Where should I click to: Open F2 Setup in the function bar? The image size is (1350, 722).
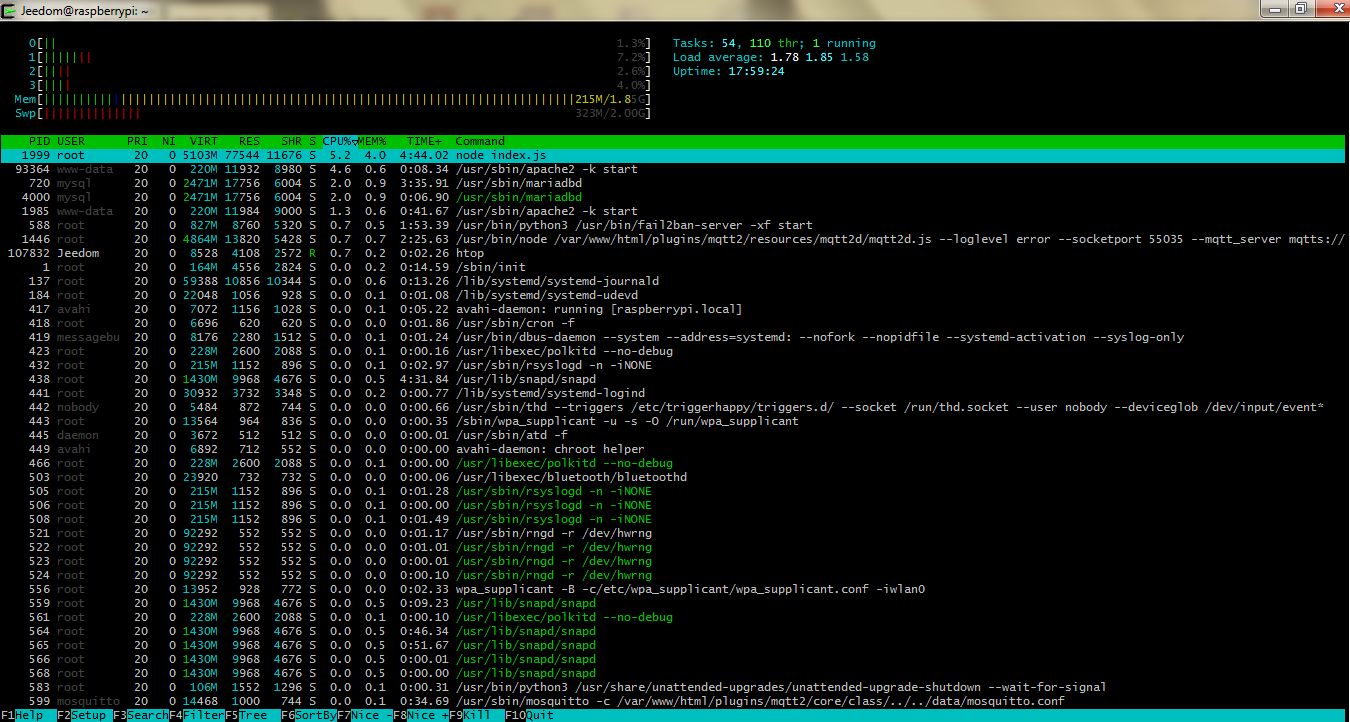pos(84,715)
